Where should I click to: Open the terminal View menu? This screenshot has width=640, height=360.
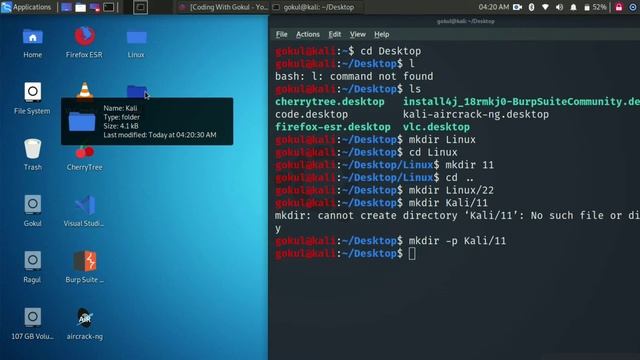[358, 34]
